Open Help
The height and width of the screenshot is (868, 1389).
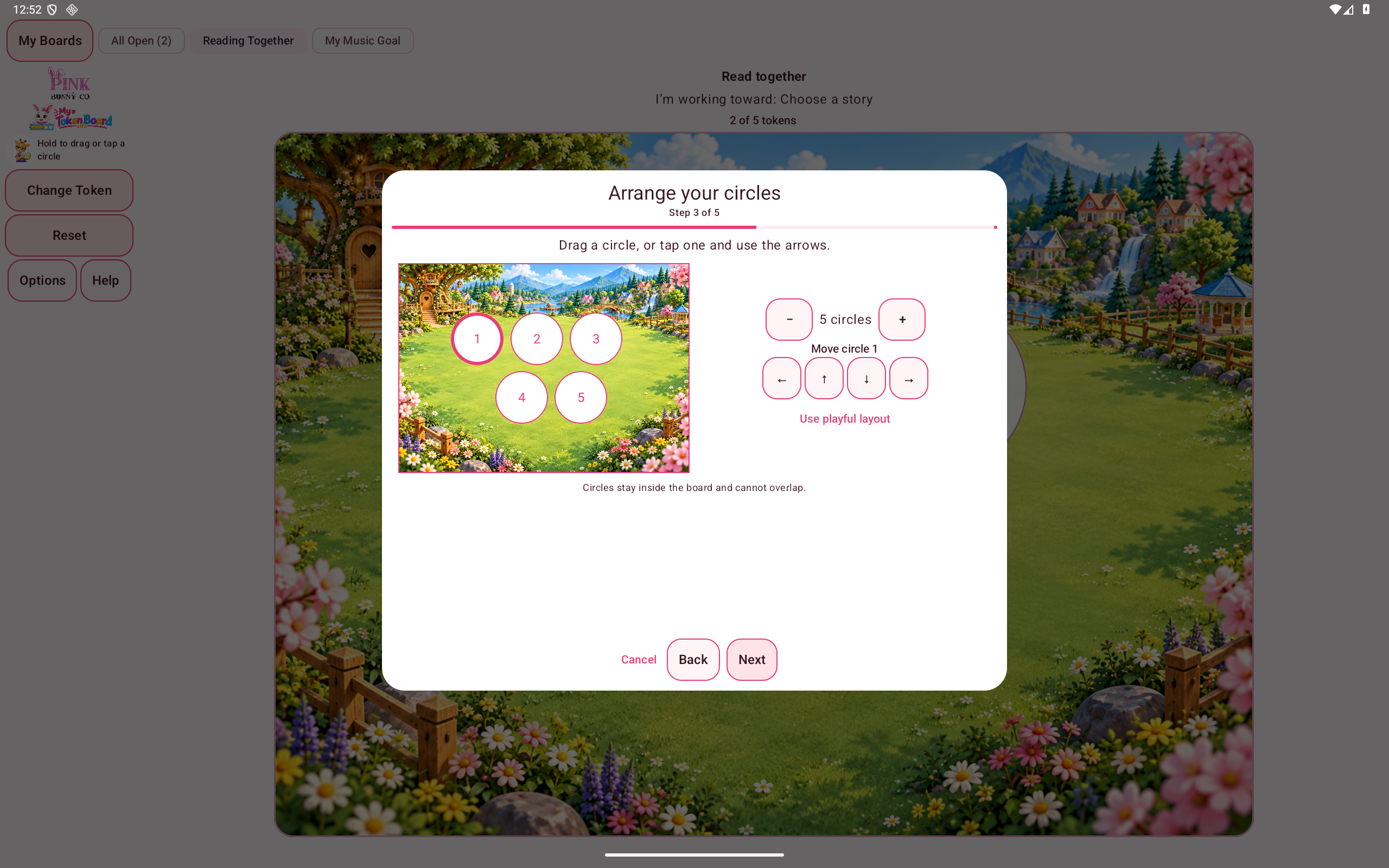click(x=106, y=280)
